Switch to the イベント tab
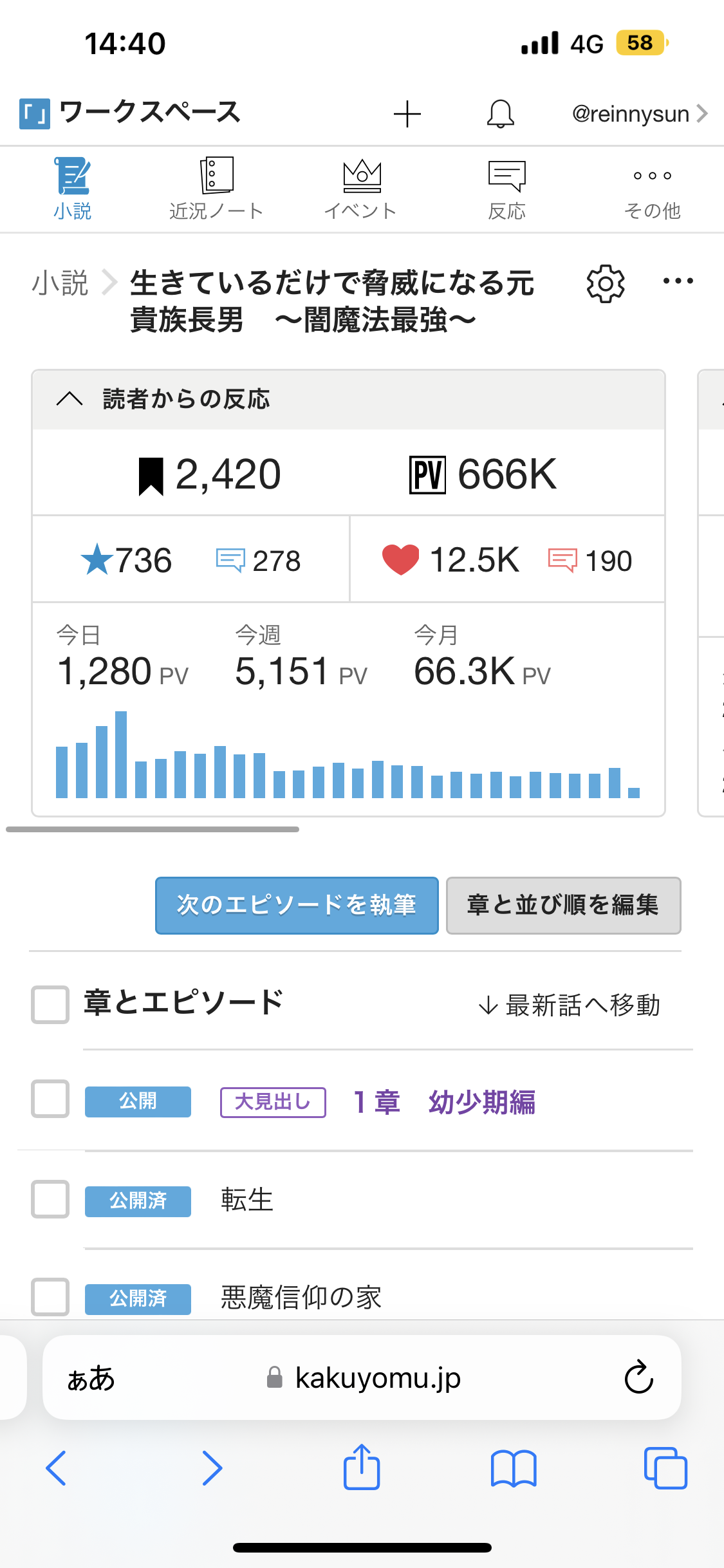724x1568 pixels. pyautogui.click(x=361, y=189)
